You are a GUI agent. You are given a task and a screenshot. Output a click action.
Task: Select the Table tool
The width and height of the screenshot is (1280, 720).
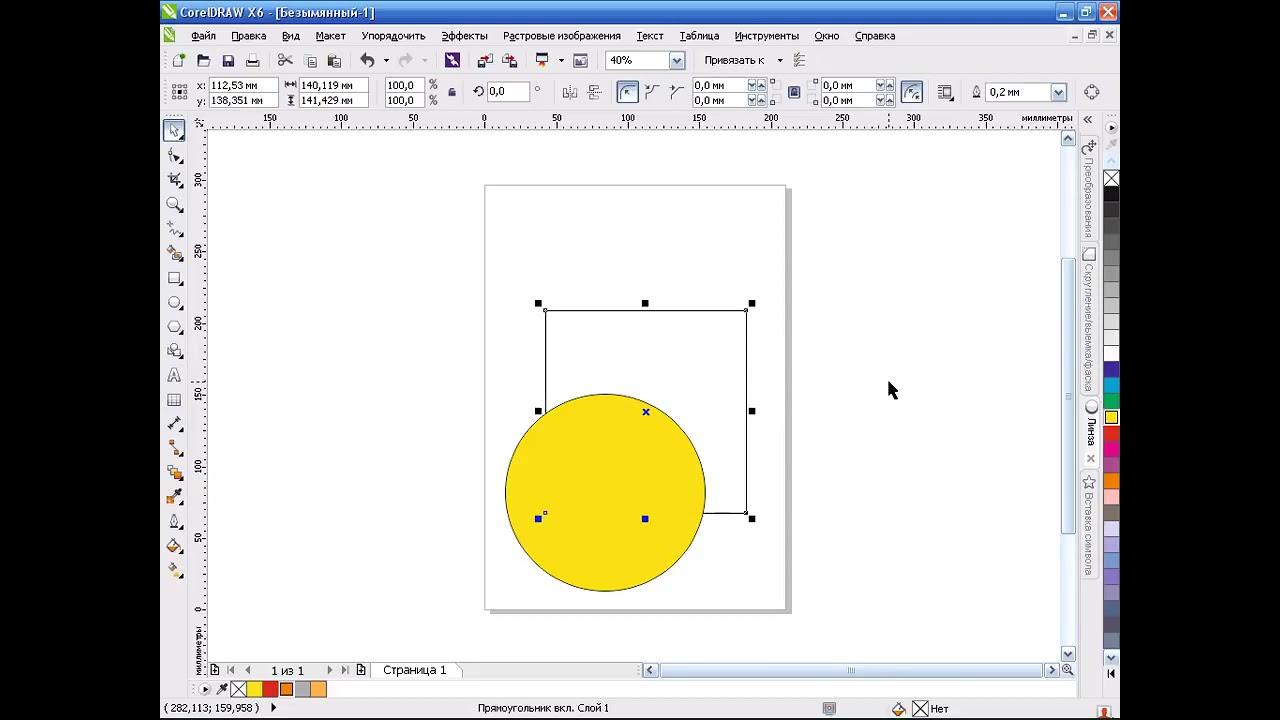coord(175,400)
